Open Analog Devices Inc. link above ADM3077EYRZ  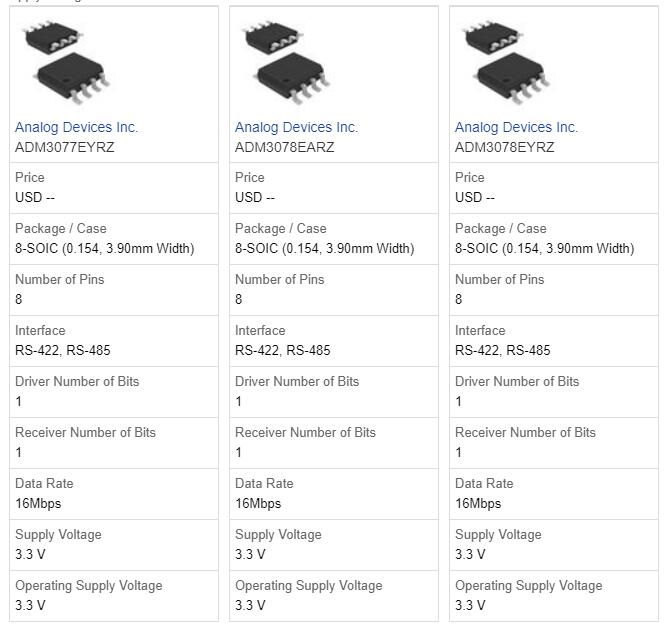[x=76, y=127]
